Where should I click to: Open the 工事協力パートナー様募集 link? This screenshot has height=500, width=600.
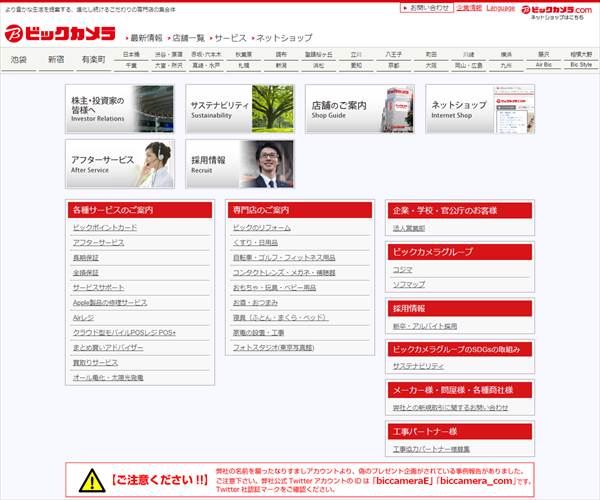click(x=431, y=449)
